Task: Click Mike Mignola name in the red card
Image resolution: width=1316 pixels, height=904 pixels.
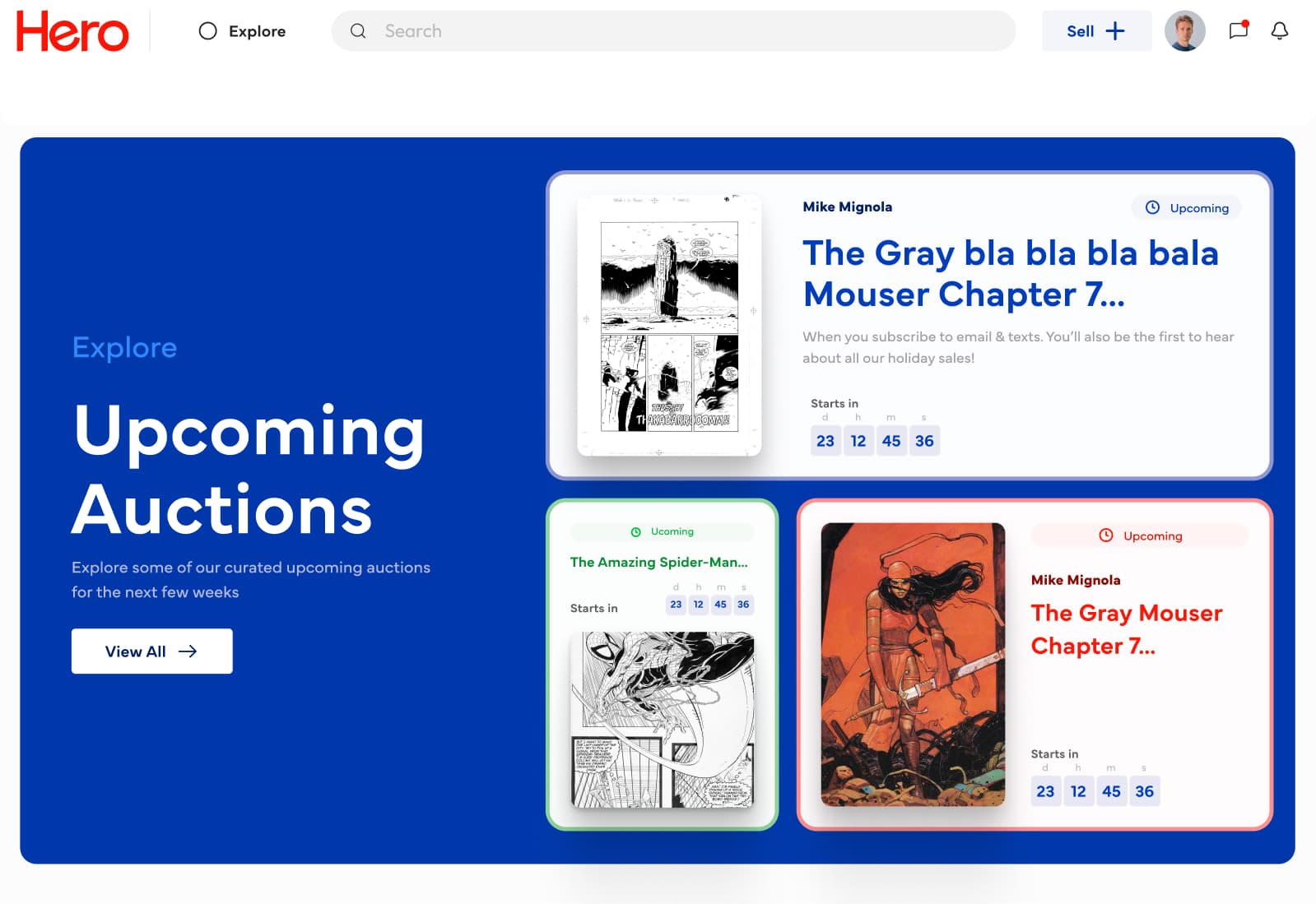Action: click(1076, 581)
